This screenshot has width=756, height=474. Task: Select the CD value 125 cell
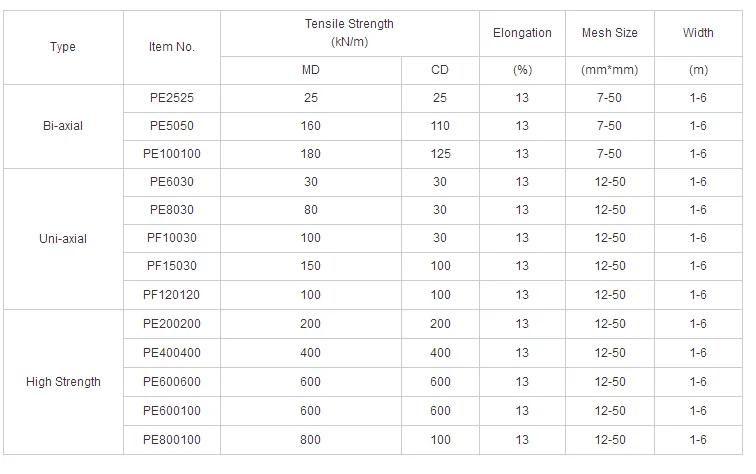pos(440,154)
